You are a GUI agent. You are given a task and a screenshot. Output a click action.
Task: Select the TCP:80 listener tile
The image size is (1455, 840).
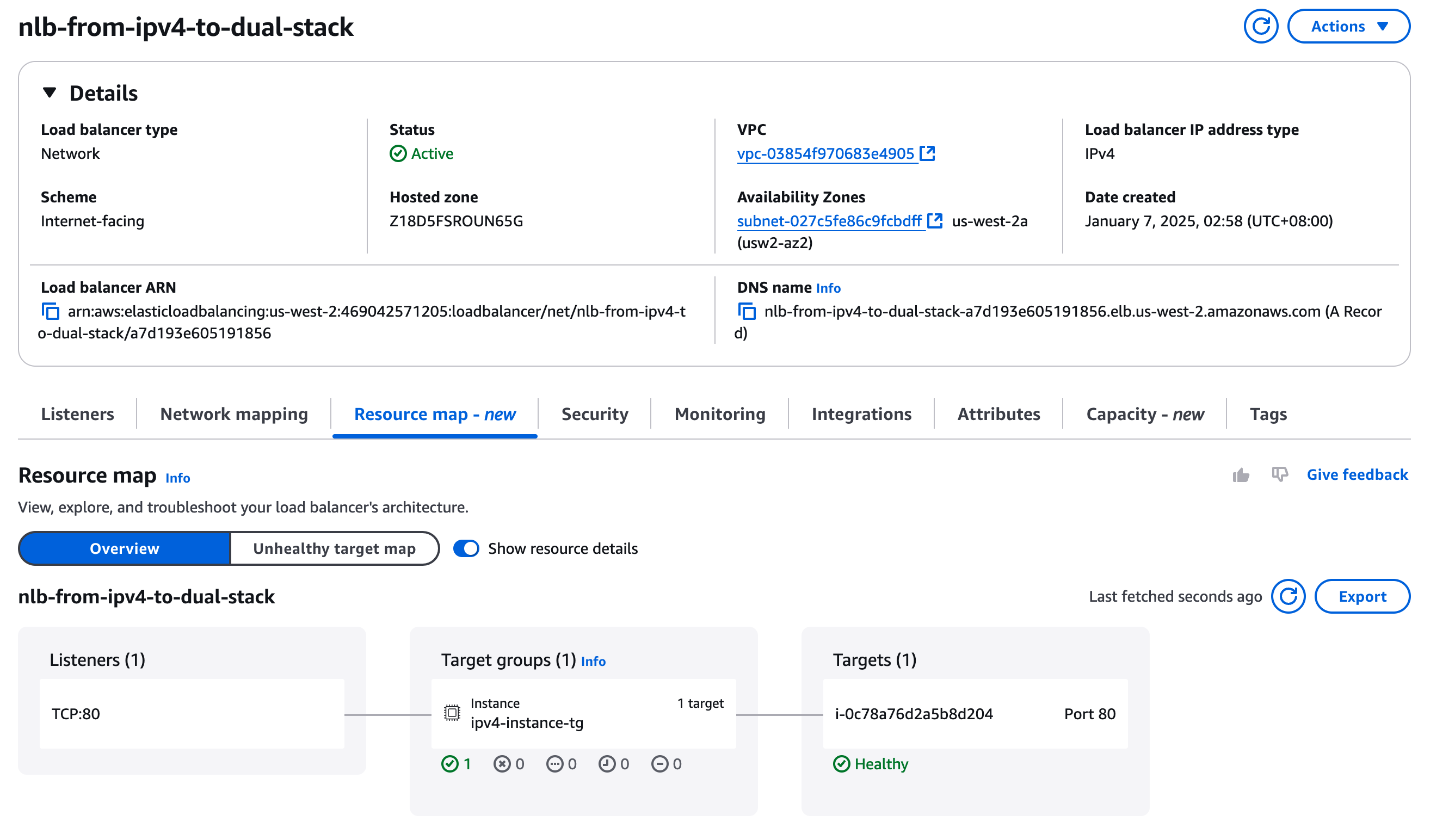click(192, 714)
